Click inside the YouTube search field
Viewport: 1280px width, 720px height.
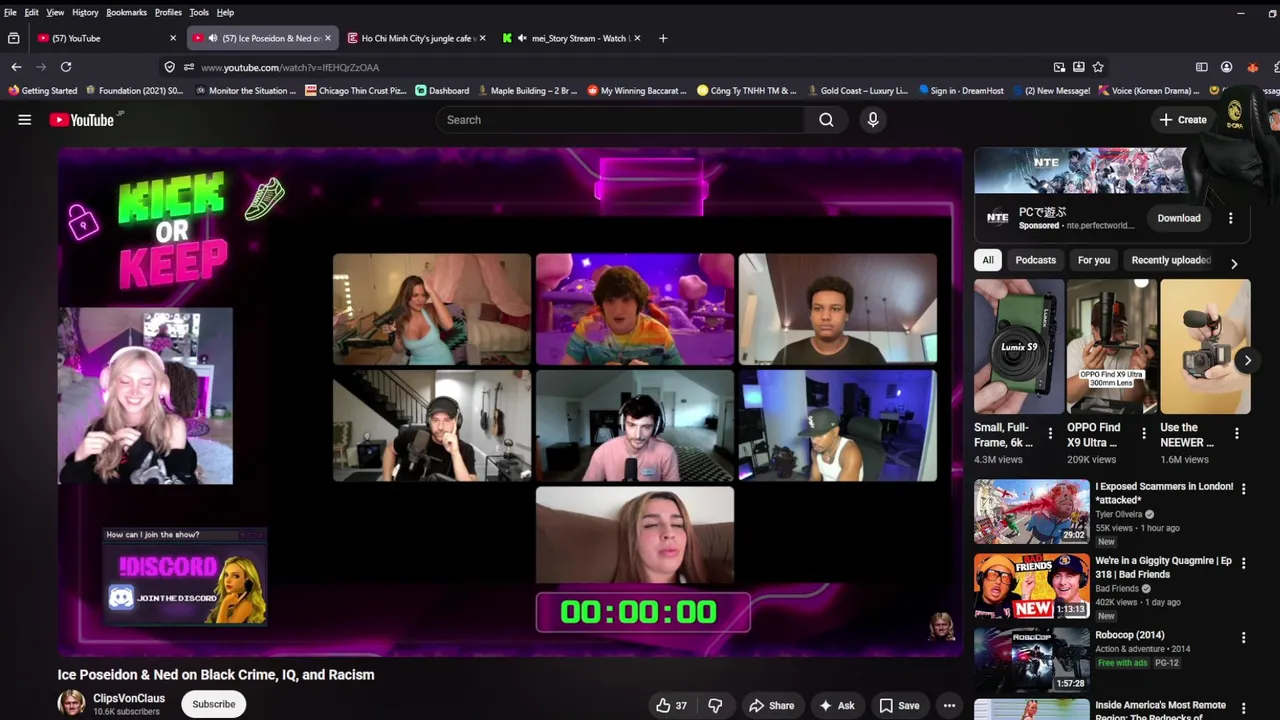(x=620, y=120)
